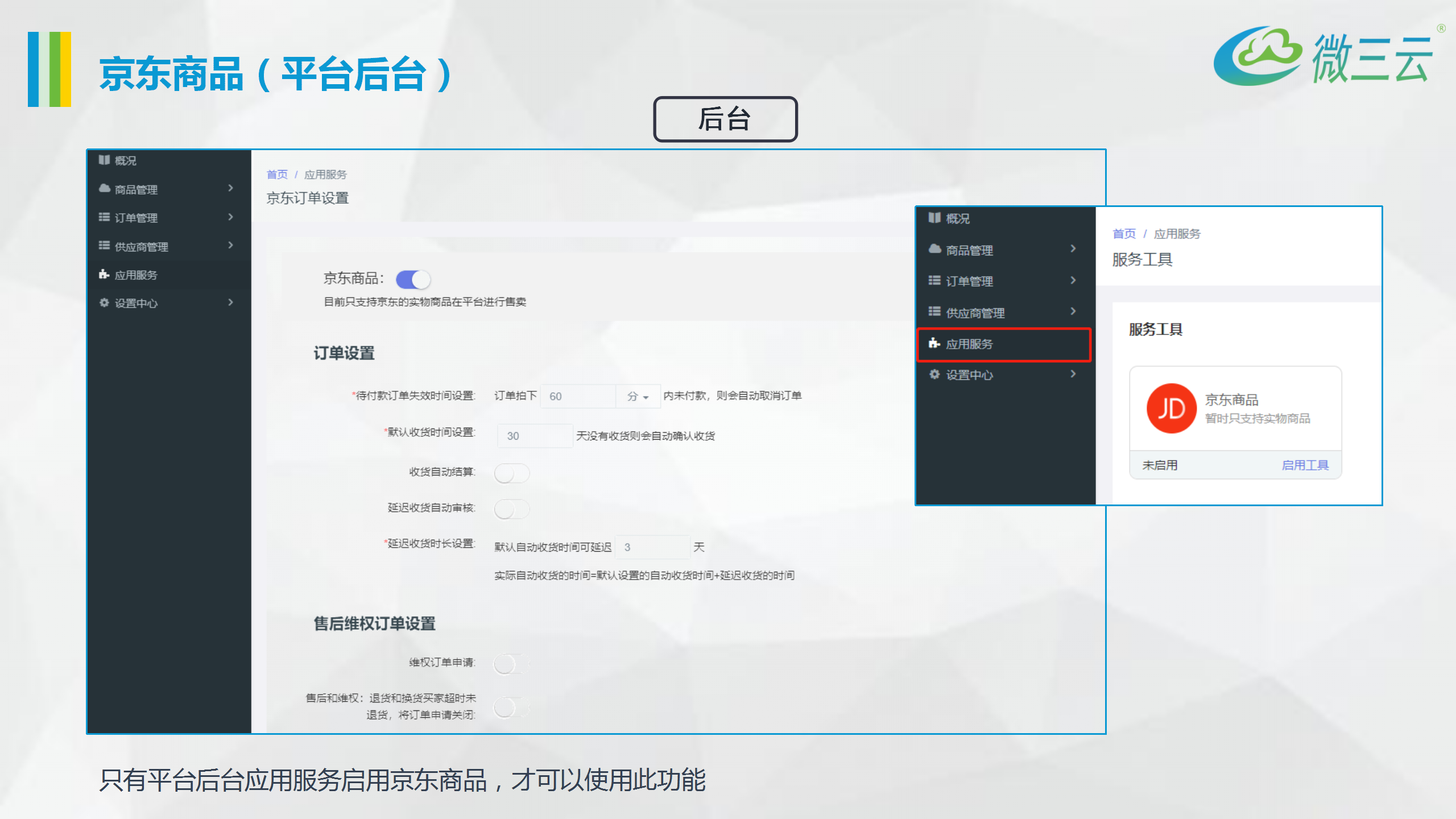Image resolution: width=1456 pixels, height=819 pixels.
Task: Click 首页 breadcrumb above 服务工具
Action: tap(1124, 234)
